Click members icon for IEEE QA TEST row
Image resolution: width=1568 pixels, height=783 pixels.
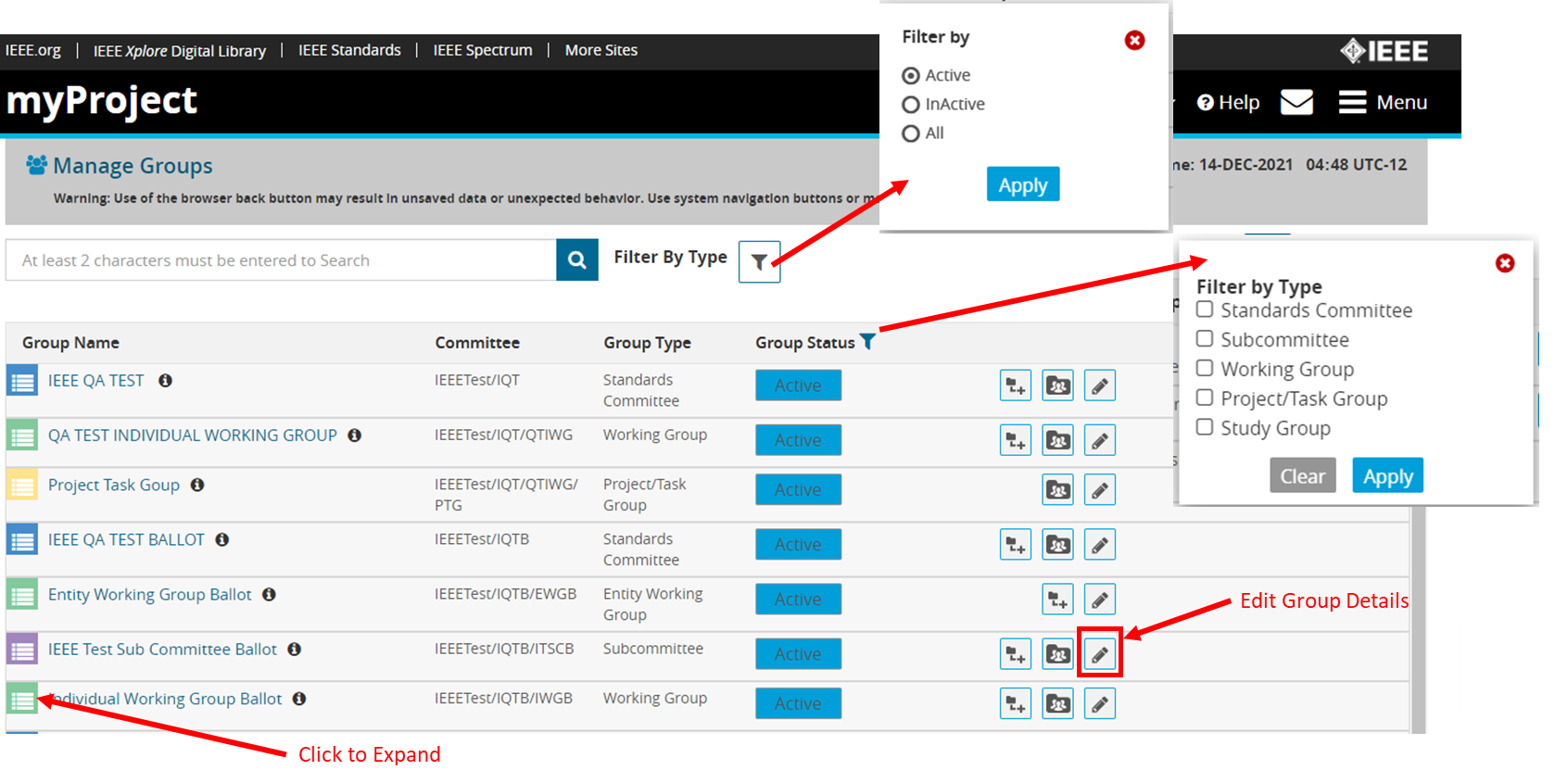1057,385
